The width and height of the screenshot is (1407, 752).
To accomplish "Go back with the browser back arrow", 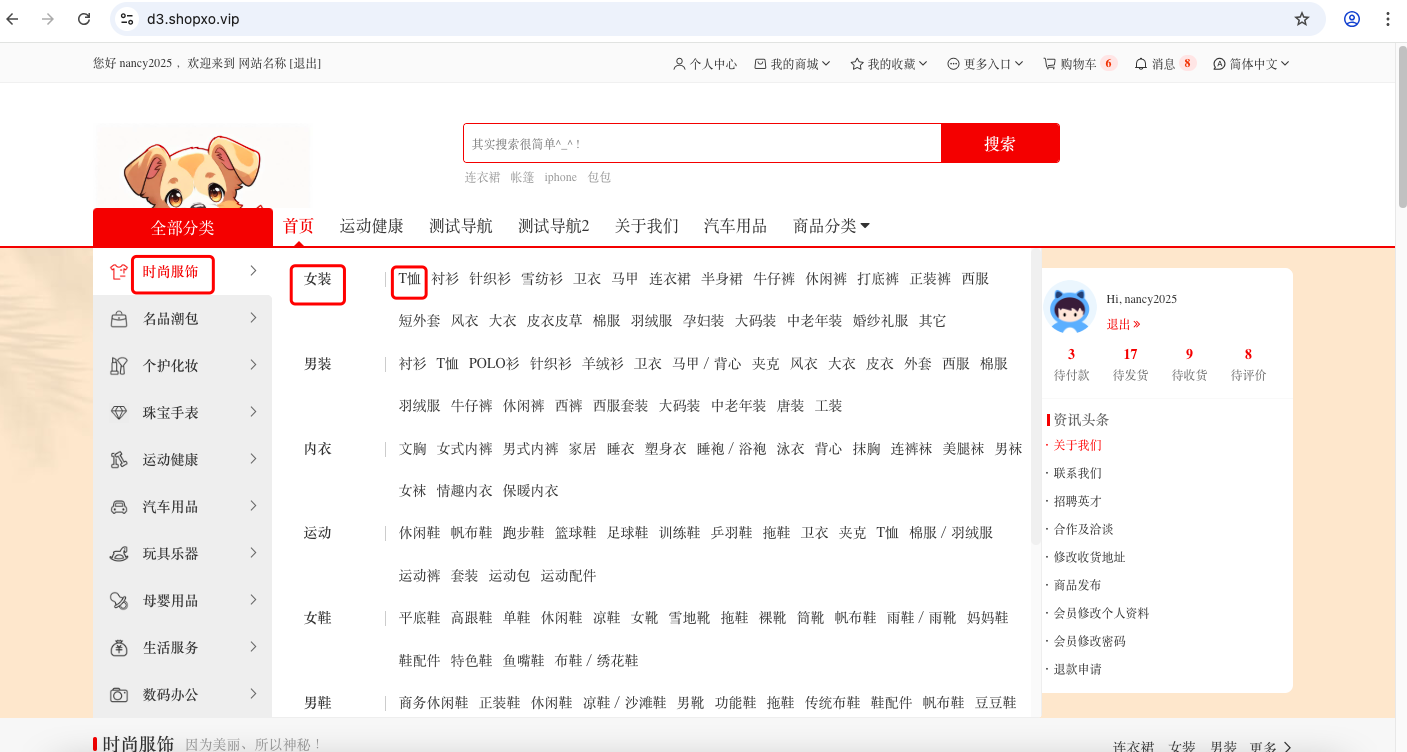I will (x=13, y=19).
